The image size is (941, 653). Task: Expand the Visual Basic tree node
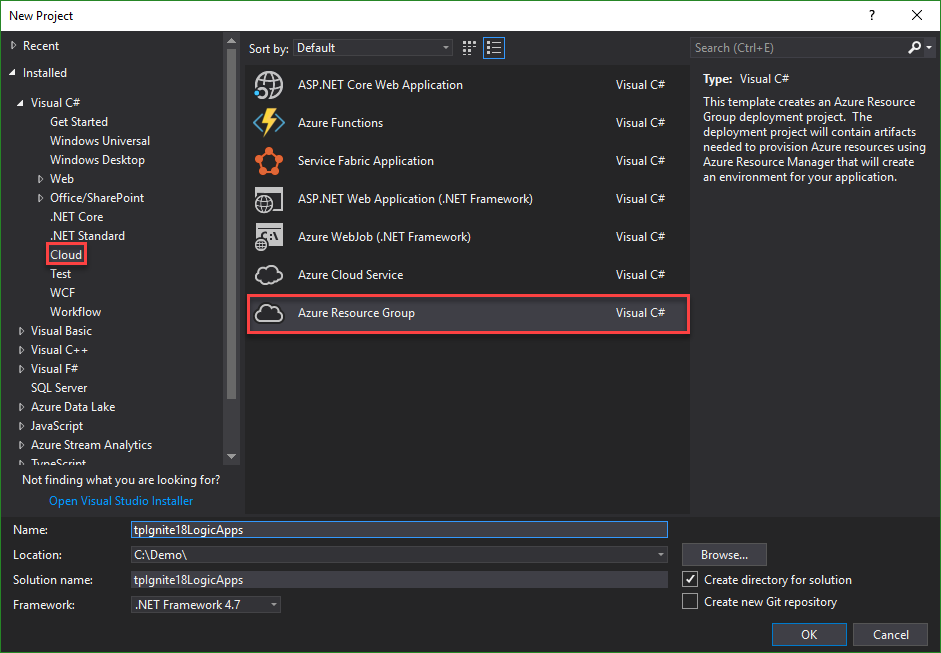pyautogui.click(x=22, y=331)
